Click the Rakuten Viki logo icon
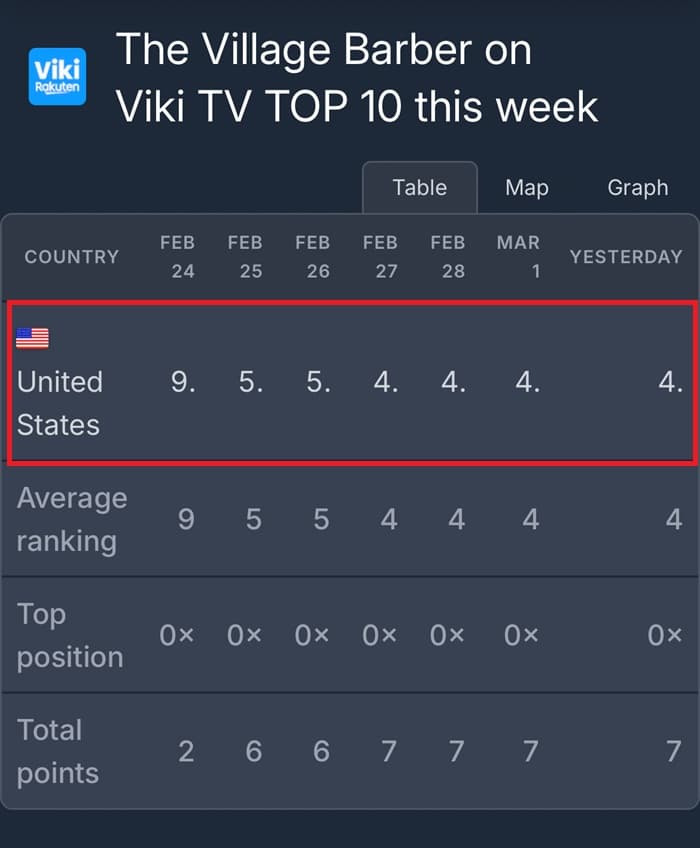 (x=57, y=77)
